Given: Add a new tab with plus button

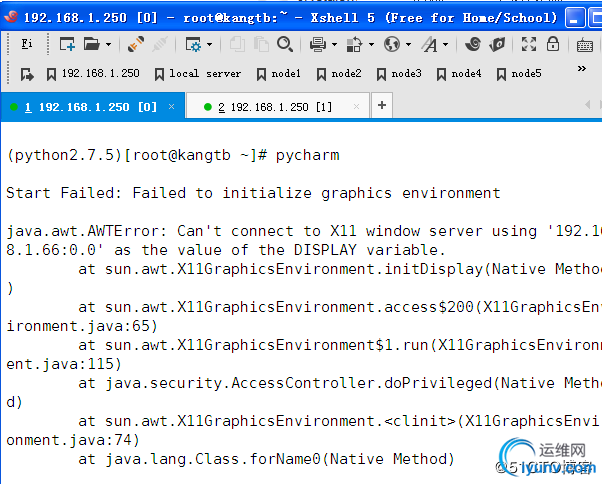Looking at the screenshot, I should click(x=382, y=105).
